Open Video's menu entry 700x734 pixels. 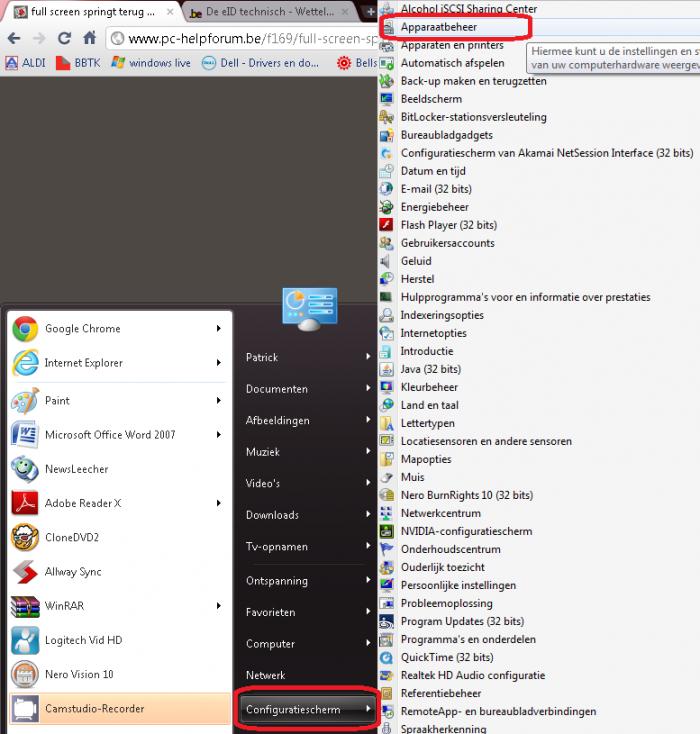(x=307, y=483)
